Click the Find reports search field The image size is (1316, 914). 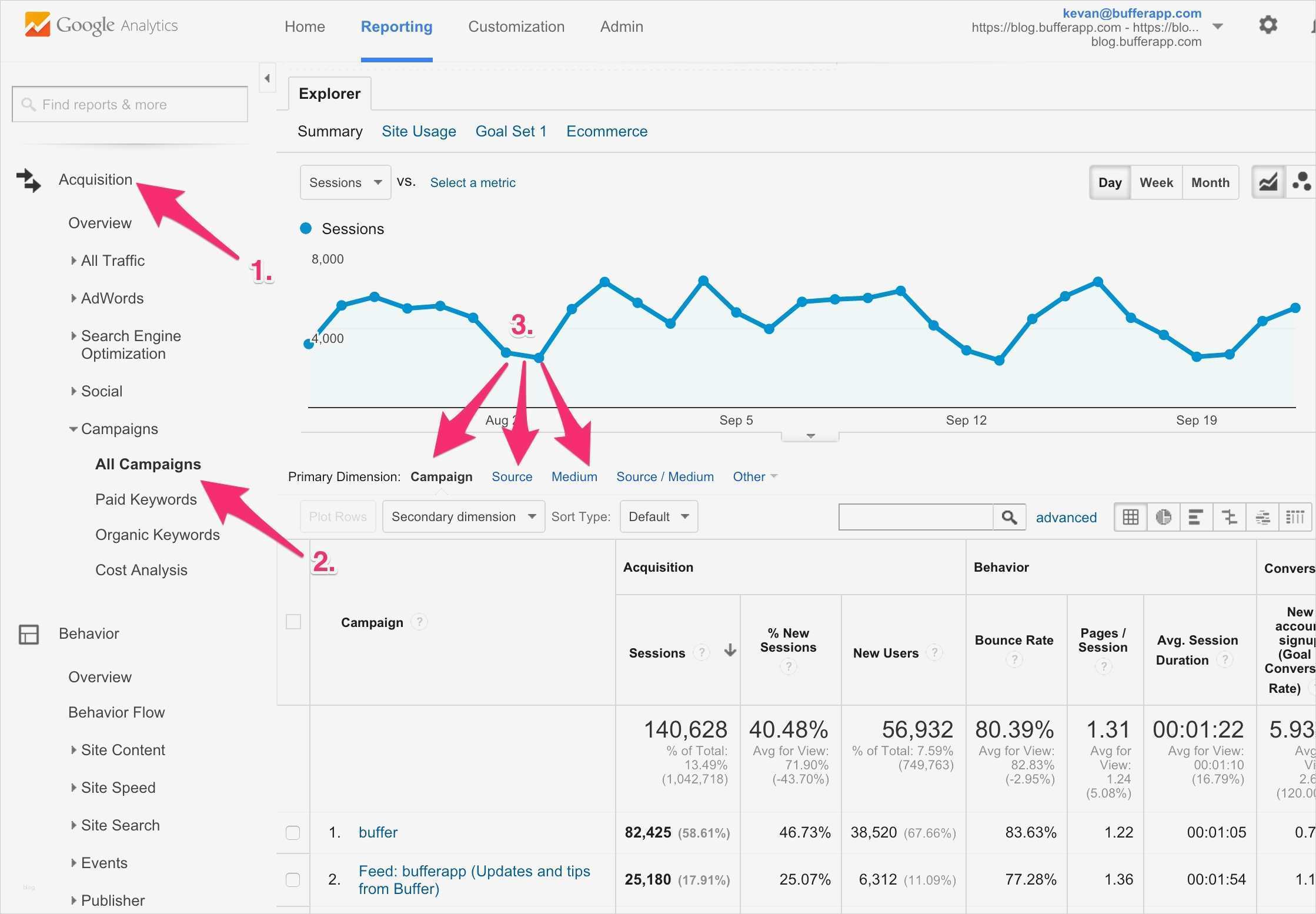coord(129,104)
